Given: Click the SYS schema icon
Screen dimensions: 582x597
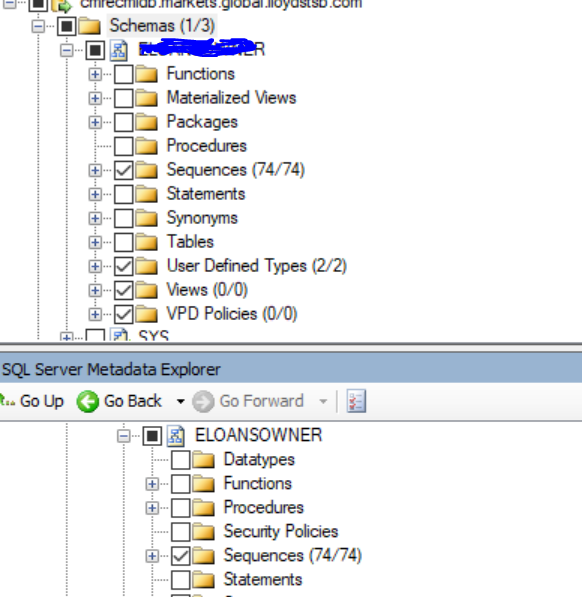Looking at the screenshot, I should coord(119,335).
